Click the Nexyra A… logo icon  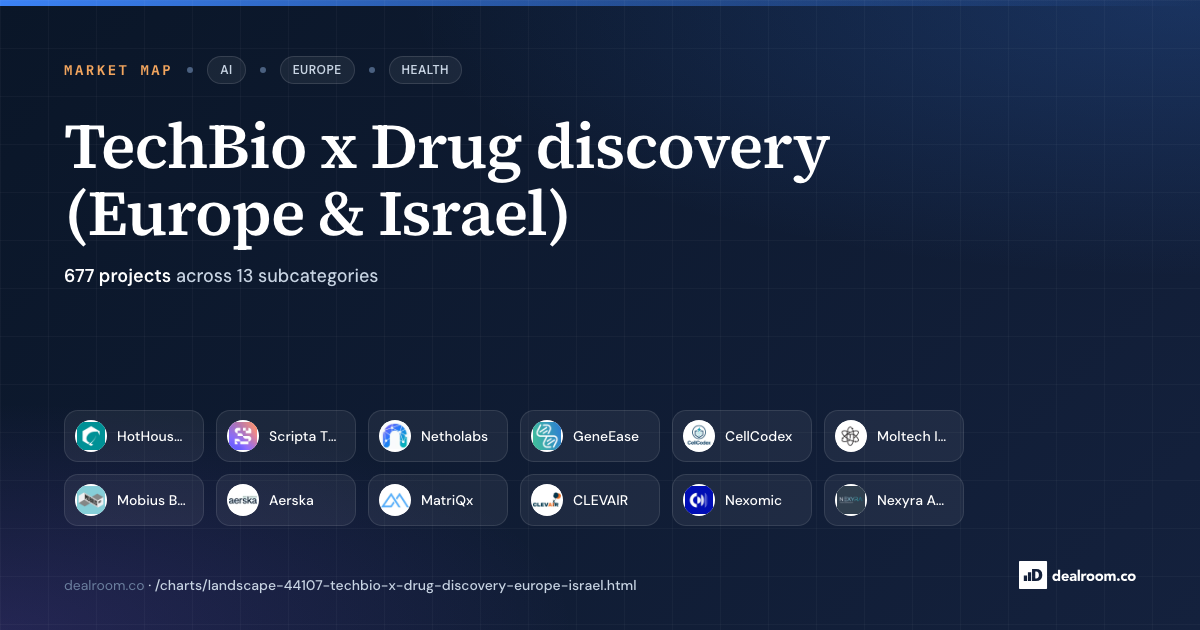851,500
